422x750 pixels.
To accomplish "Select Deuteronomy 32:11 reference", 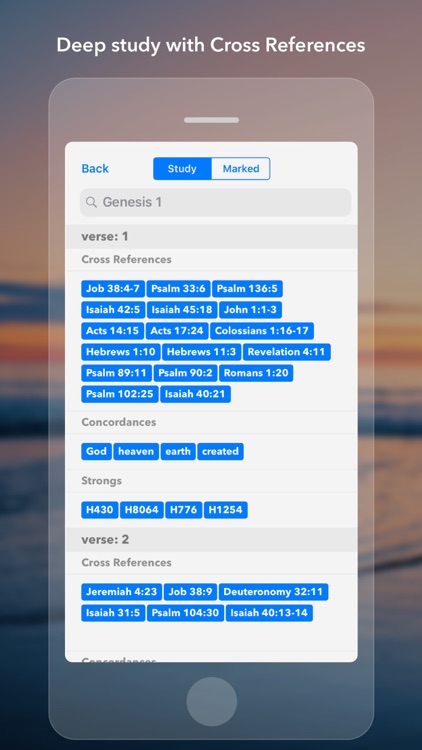I will [x=273, y=592].
